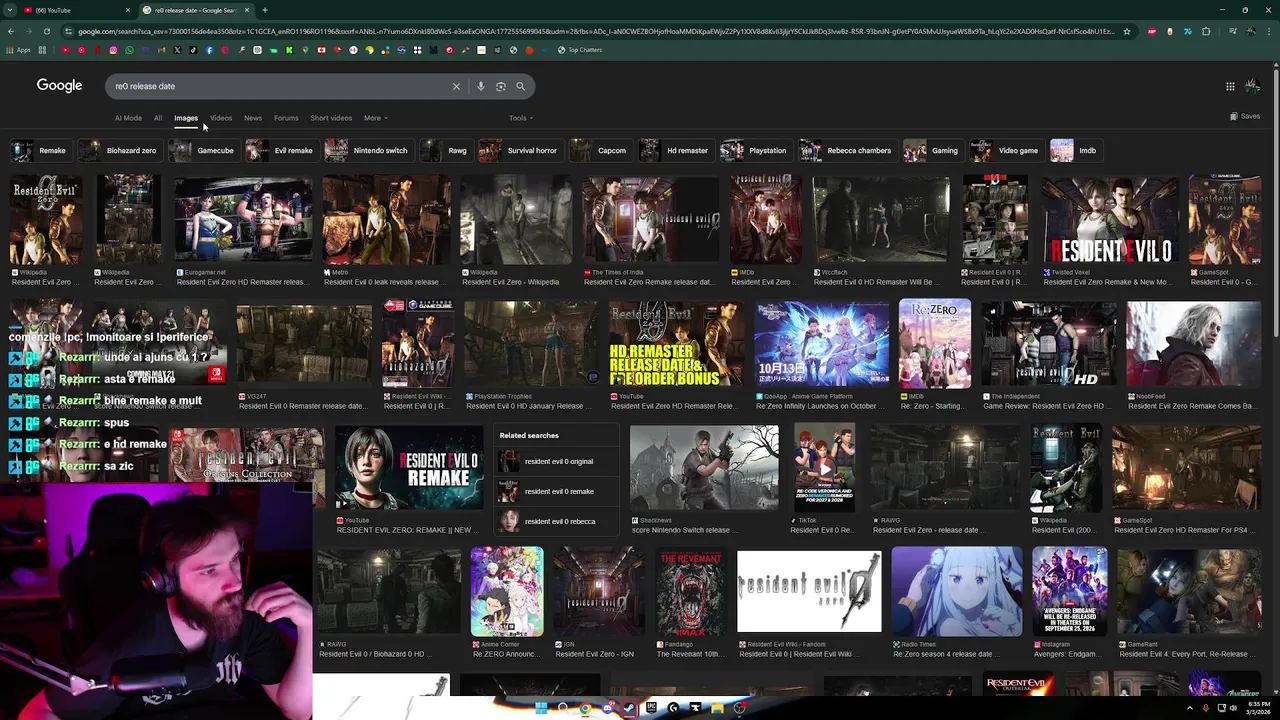Screen dimensions: 1280x720
Task: Open the Apps bookmark shortcut
Action: pos(19,50)
